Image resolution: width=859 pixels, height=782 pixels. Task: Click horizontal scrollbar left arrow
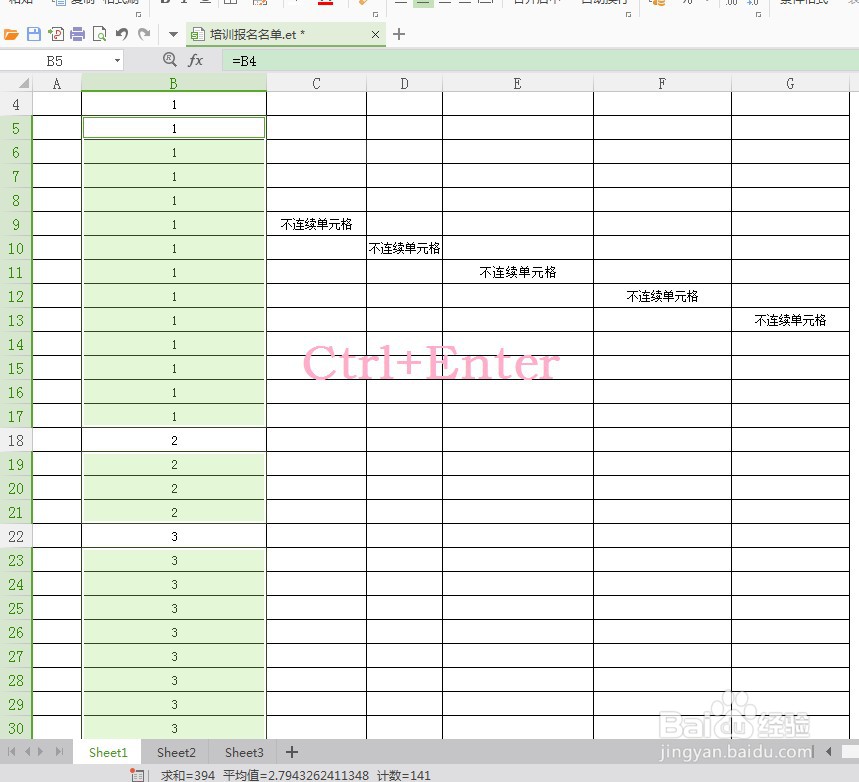[829, 752]
